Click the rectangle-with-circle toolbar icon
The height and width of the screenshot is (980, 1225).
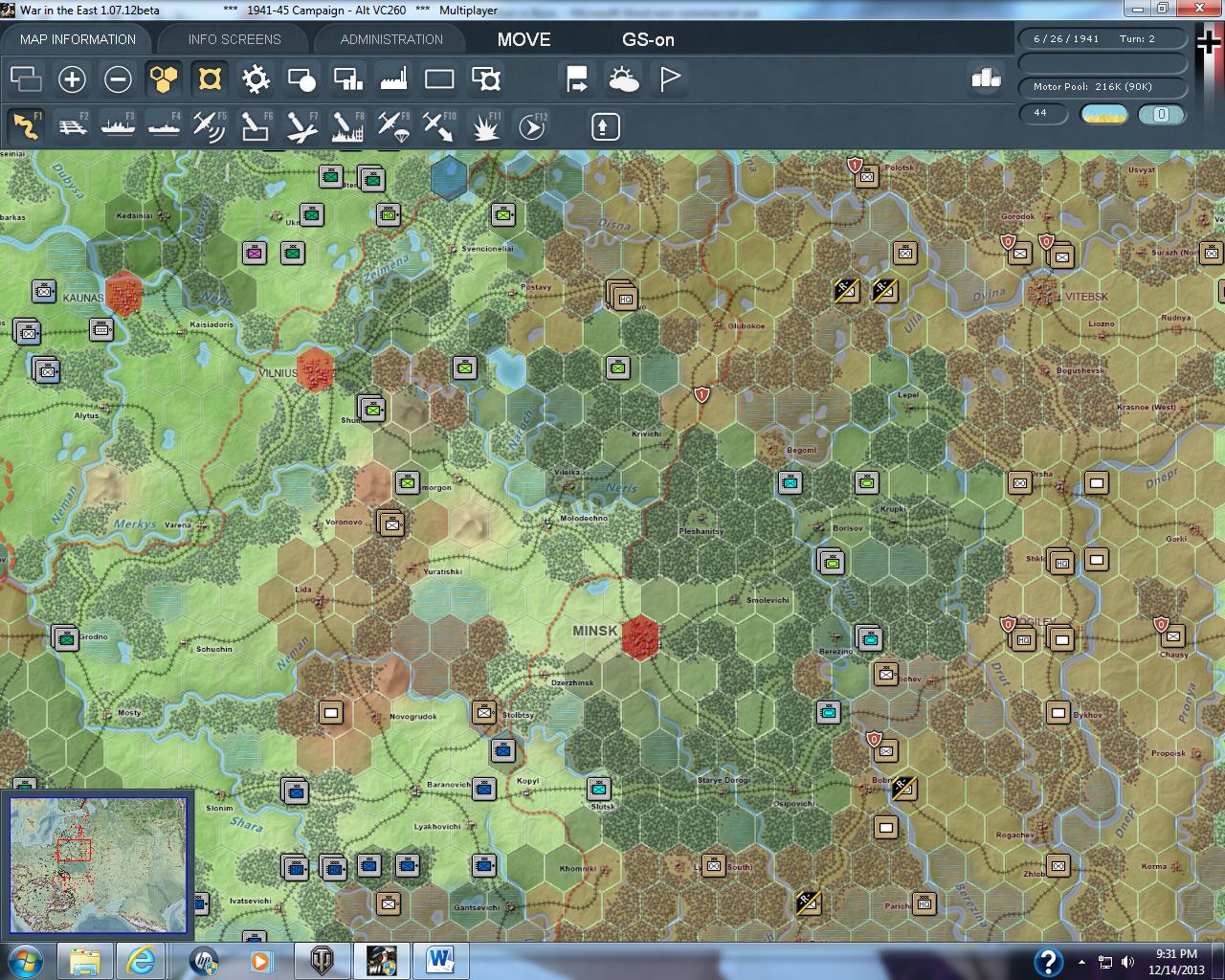click(x=301, y=78)
